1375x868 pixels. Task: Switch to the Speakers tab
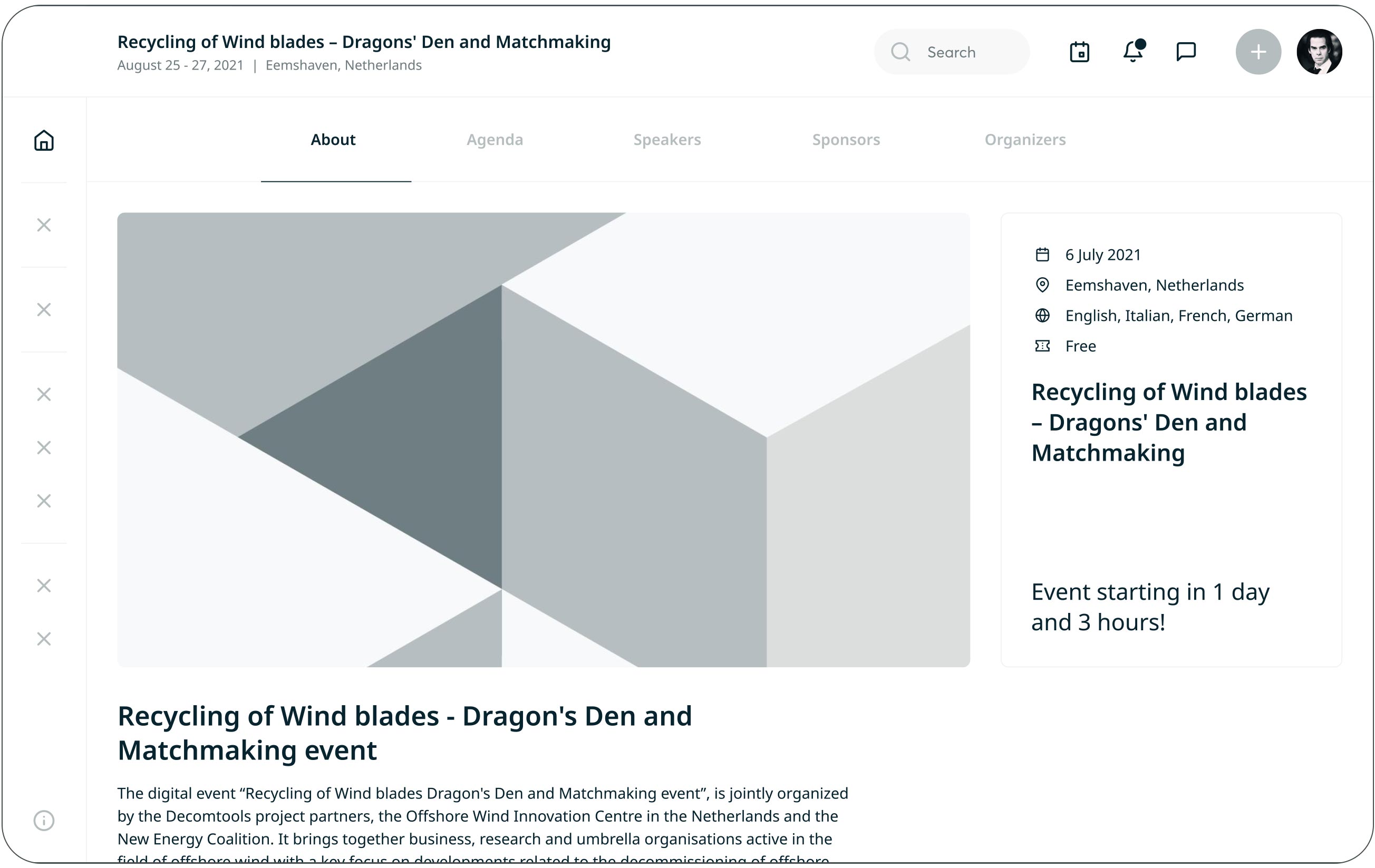[x=667, y=140]
